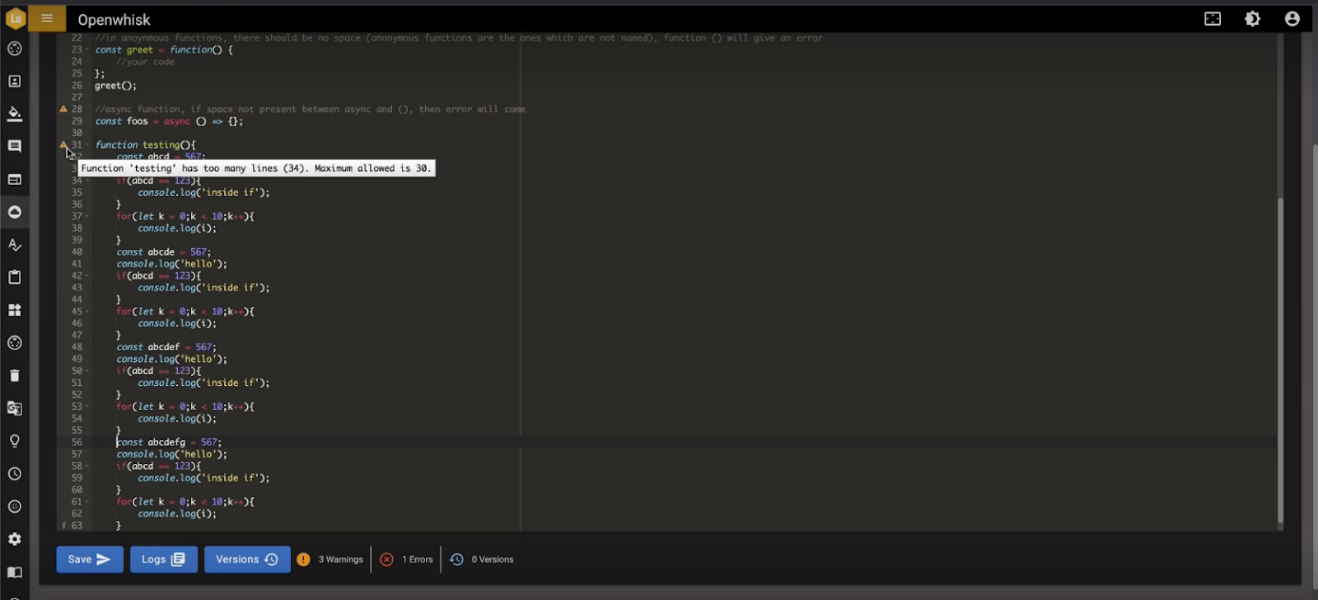Screen dimensions: 1318x600
Task: Collapse the if block at line 42
Action: [x=87, y=276]
